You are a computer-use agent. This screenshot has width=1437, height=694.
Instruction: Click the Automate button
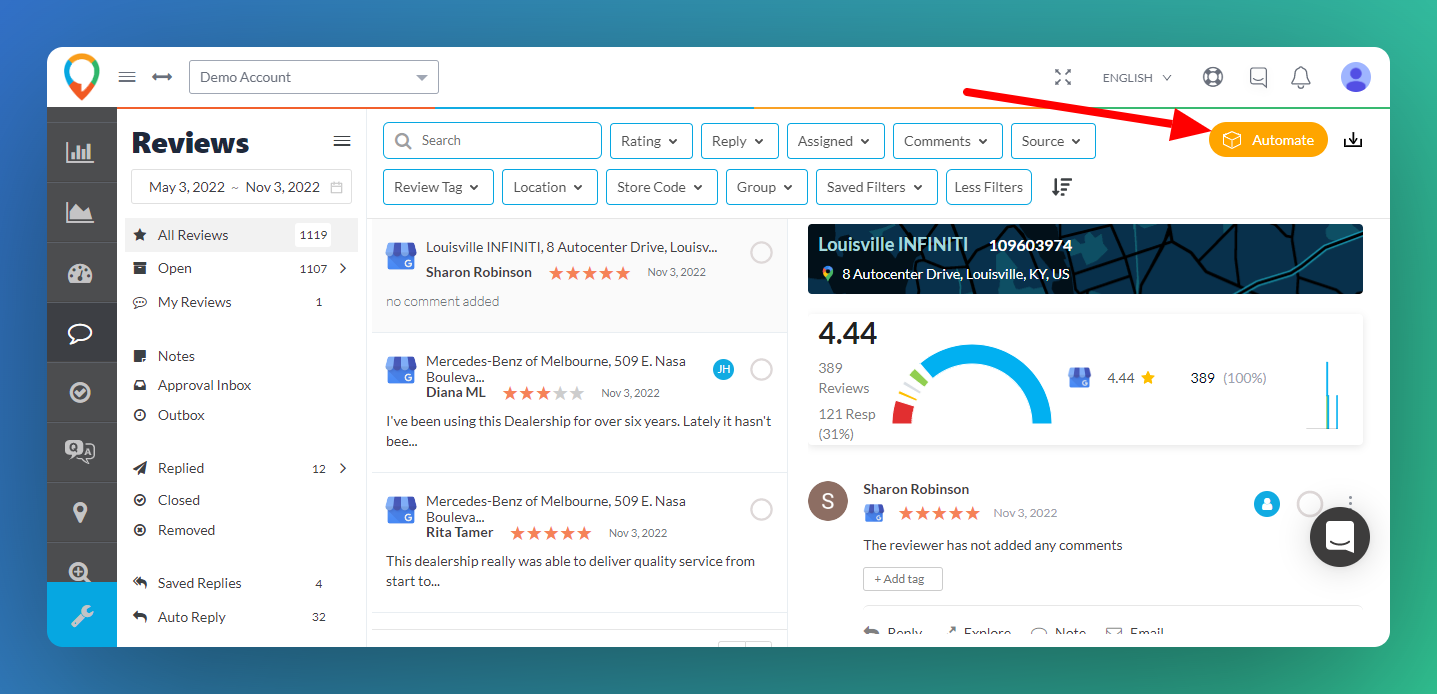pyautogui.click(x=1268, y=140)
